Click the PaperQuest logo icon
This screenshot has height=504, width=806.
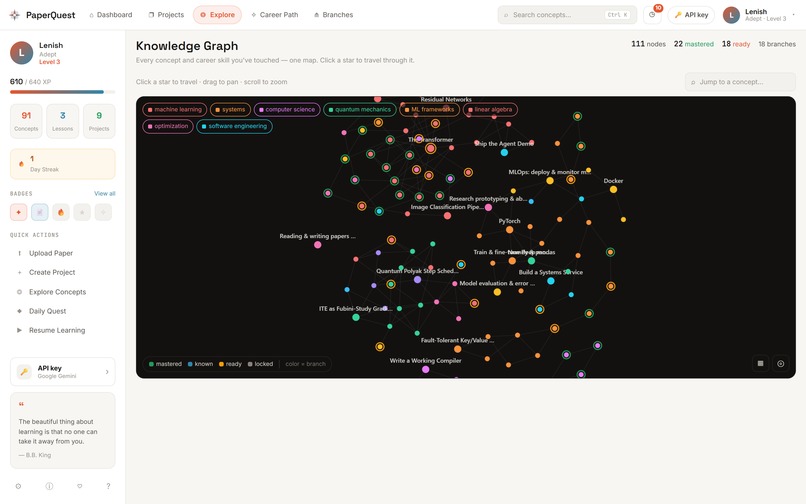coord(14,15)
